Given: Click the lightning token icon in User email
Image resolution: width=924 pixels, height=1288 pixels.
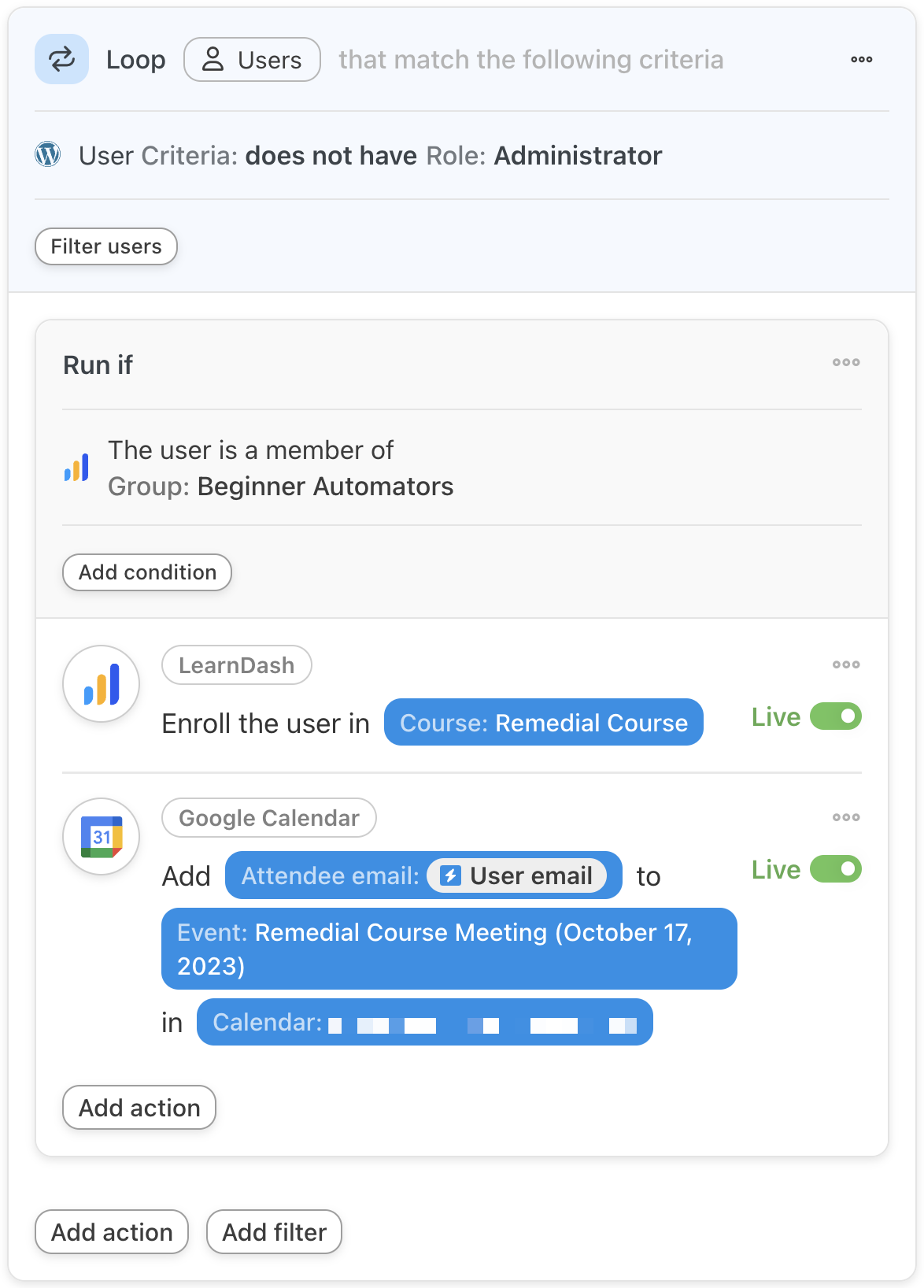Looking at the screenshot, I should [450, 875].
